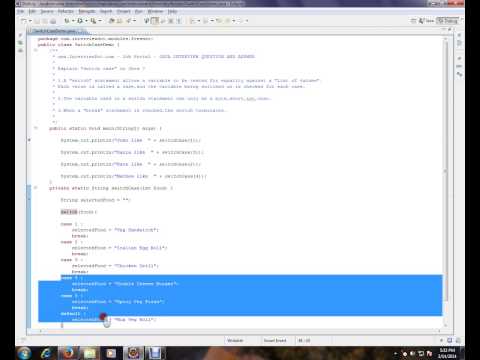Click the highlighted switch keyword in code
The width and height of the screenshot is (480, 360).
(x=69, y=212)
